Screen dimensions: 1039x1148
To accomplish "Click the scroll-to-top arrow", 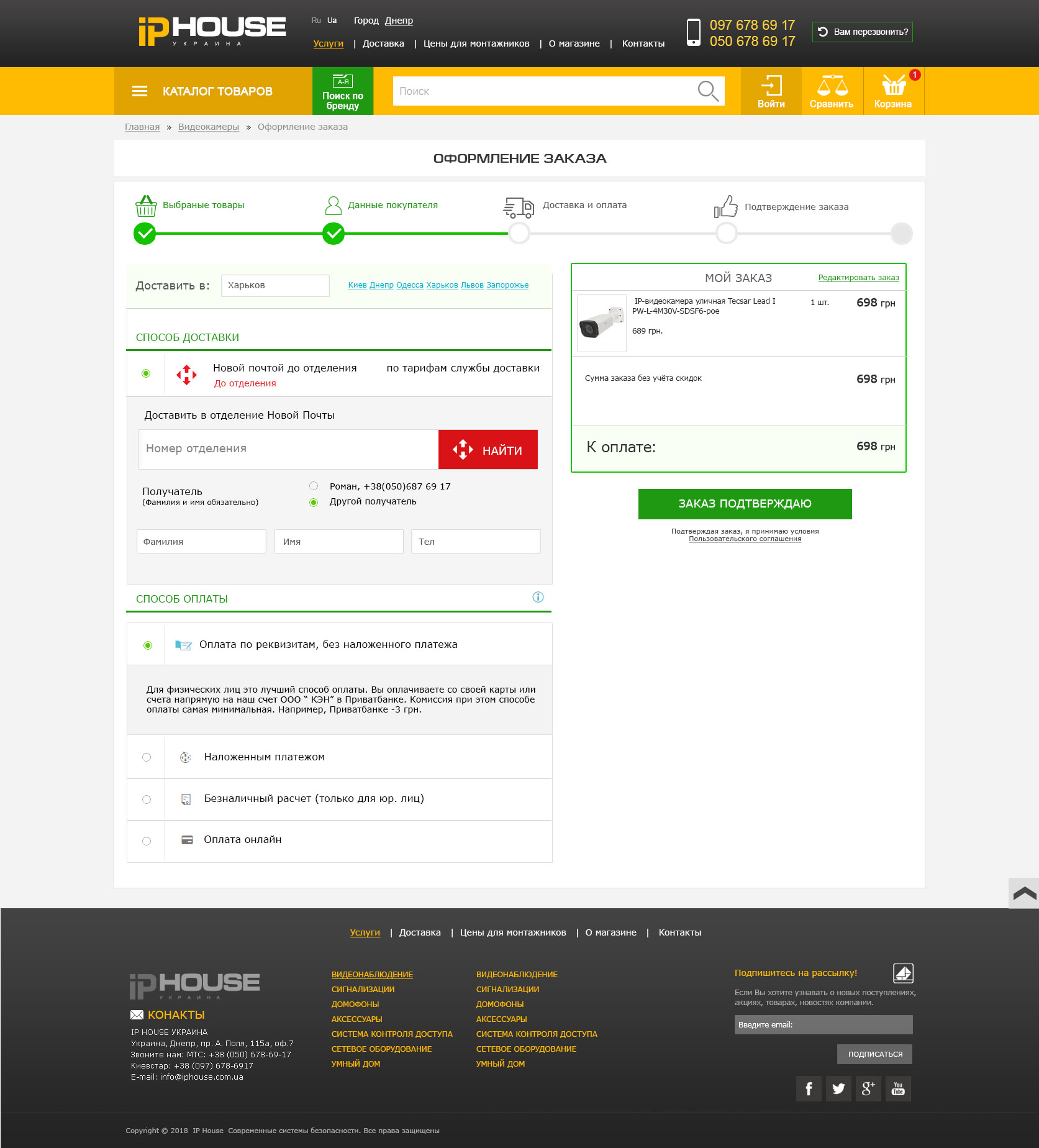I will (1024, 893).
